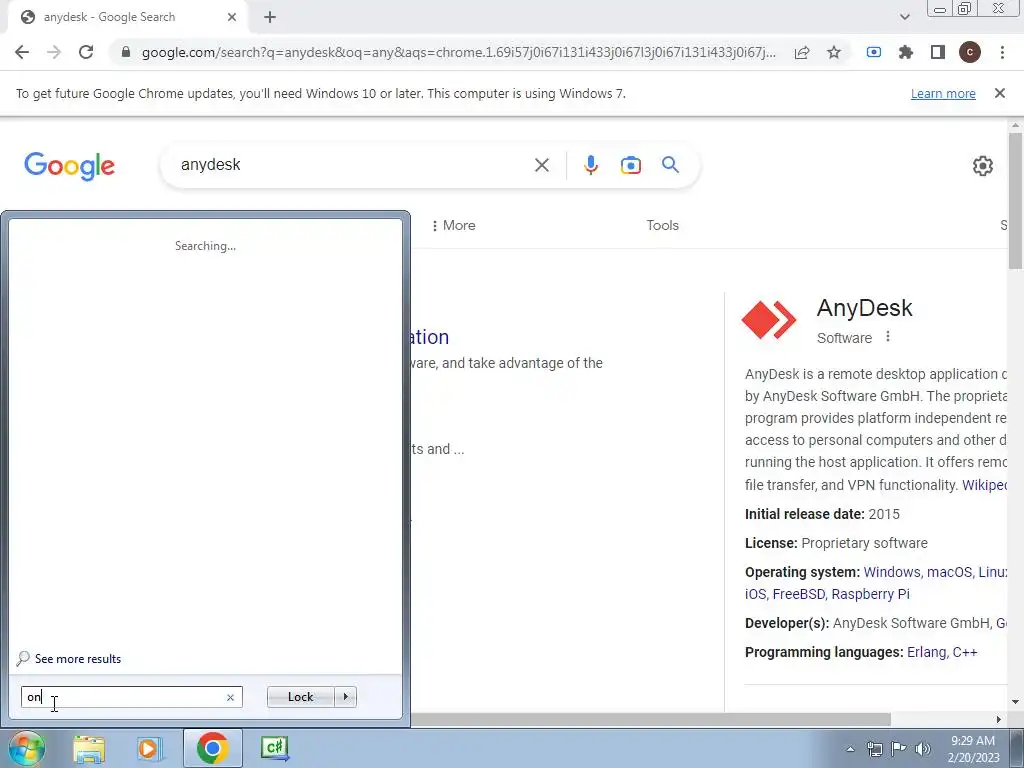The height and width of the screenshot is (768, 1024).
Task: Click the scroll down arrow
Action: coord(1015,703)
